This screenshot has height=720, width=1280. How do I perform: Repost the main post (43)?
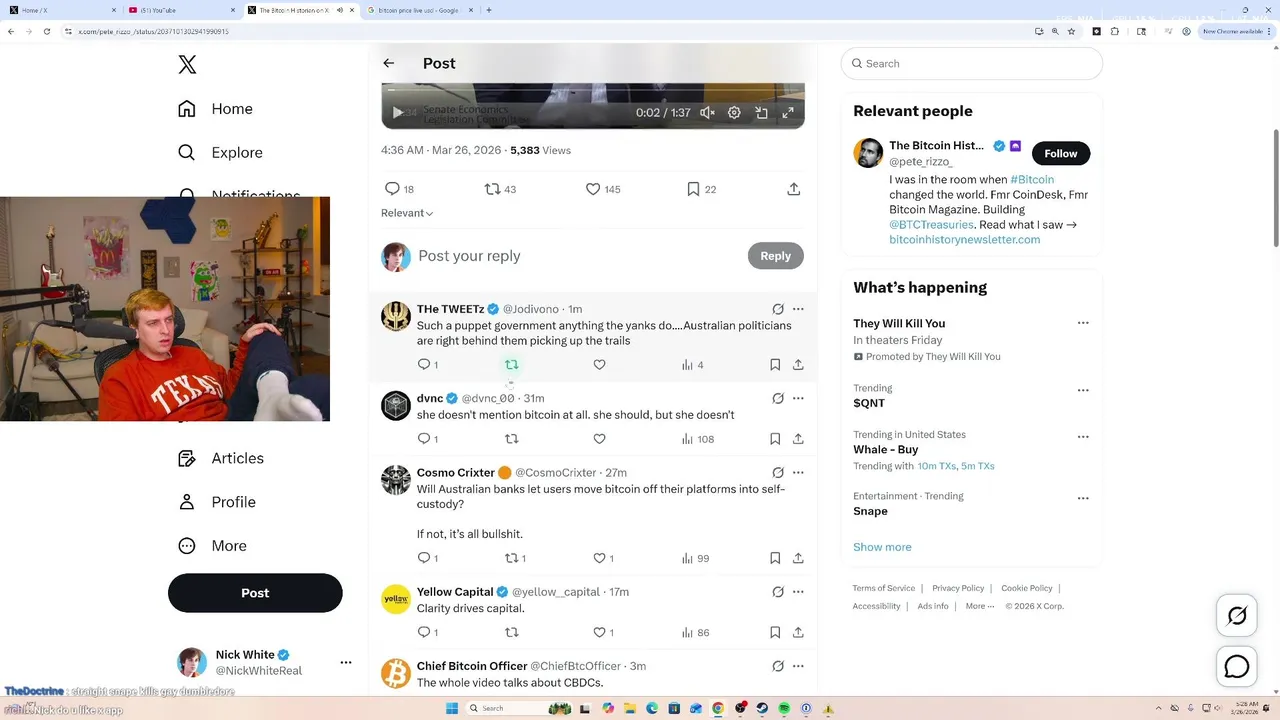tap(500, 189)
